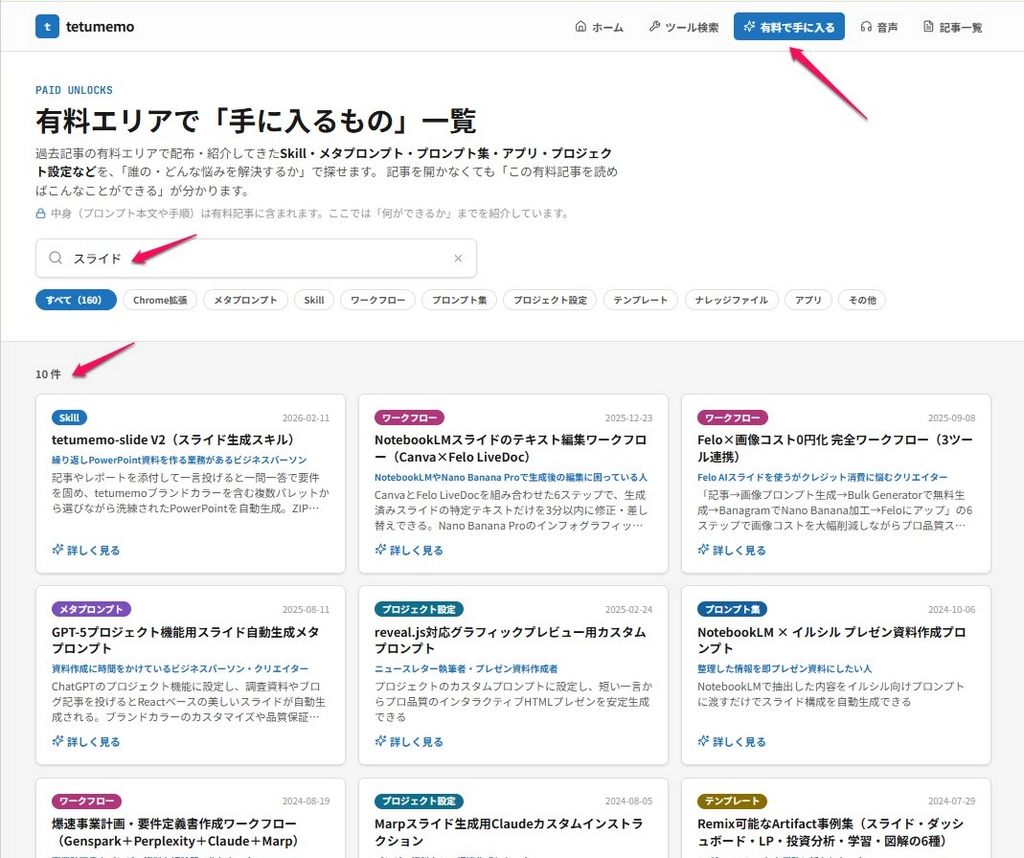Click title tetumemo-slide V2（スライド生成スキル）
The width and height of the screenshot is (1024, 858).
[173, 439]
